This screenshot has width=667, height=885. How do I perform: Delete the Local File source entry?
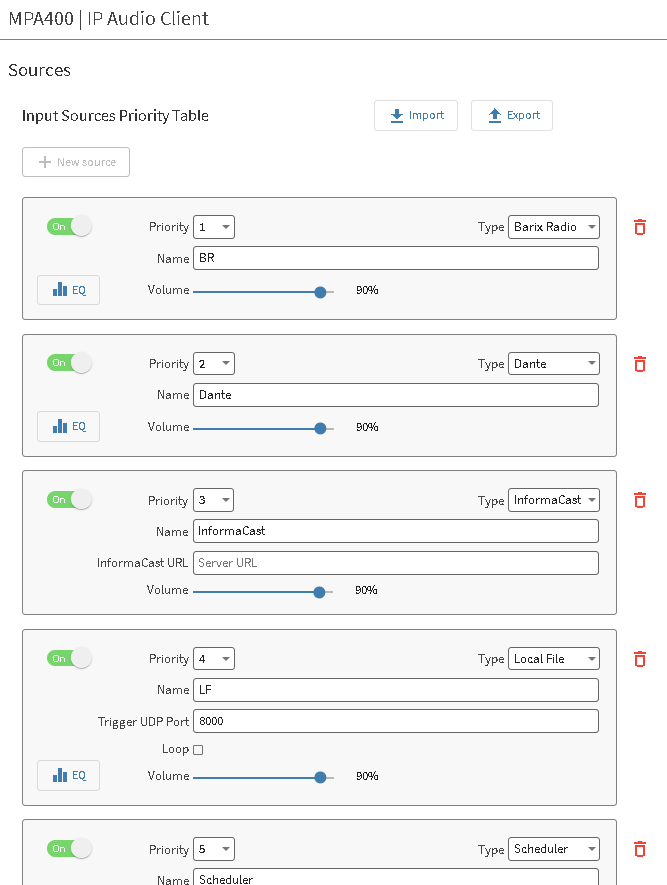tap(640, 659)
